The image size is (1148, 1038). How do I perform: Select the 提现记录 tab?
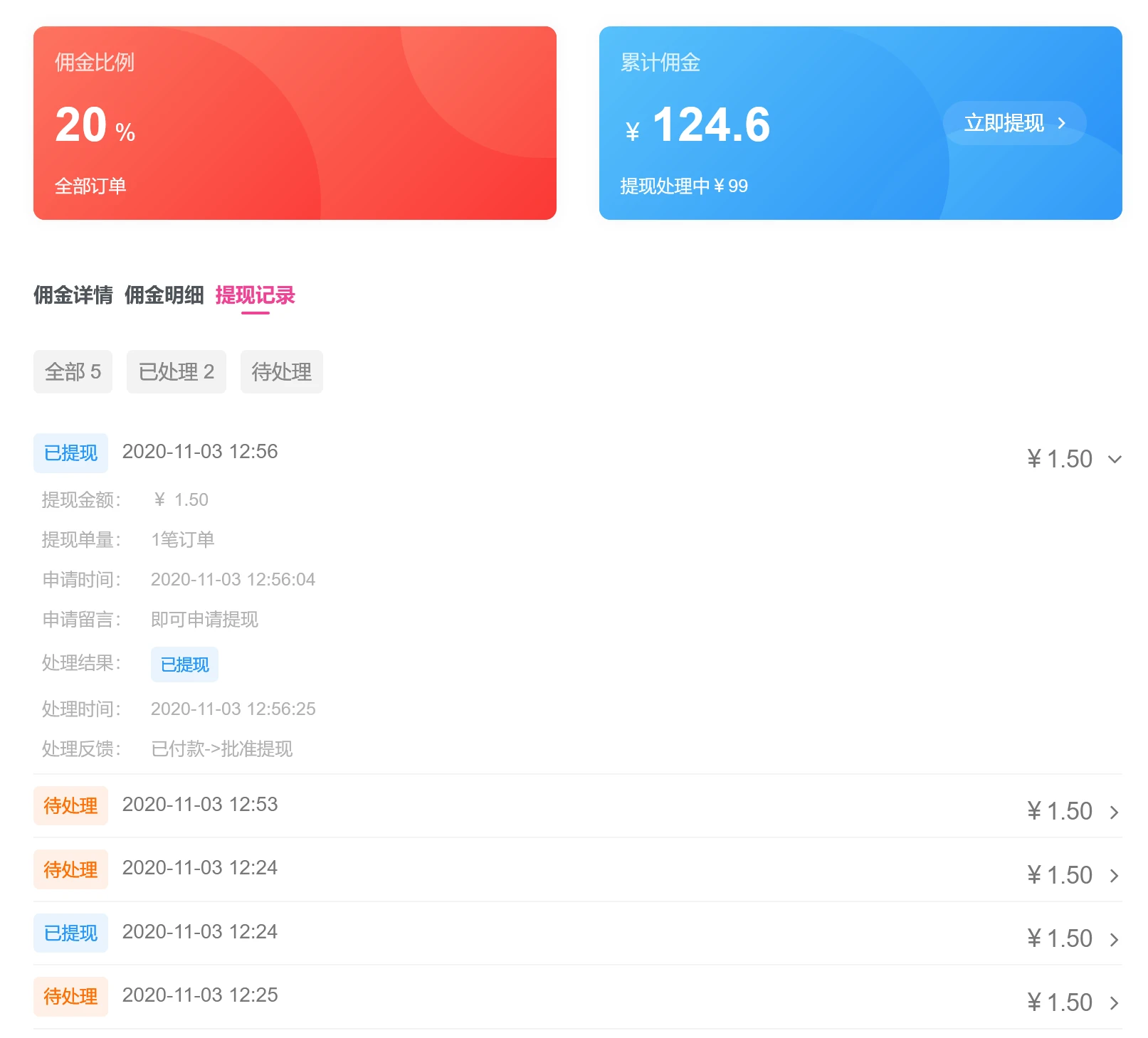click(256, 295)
